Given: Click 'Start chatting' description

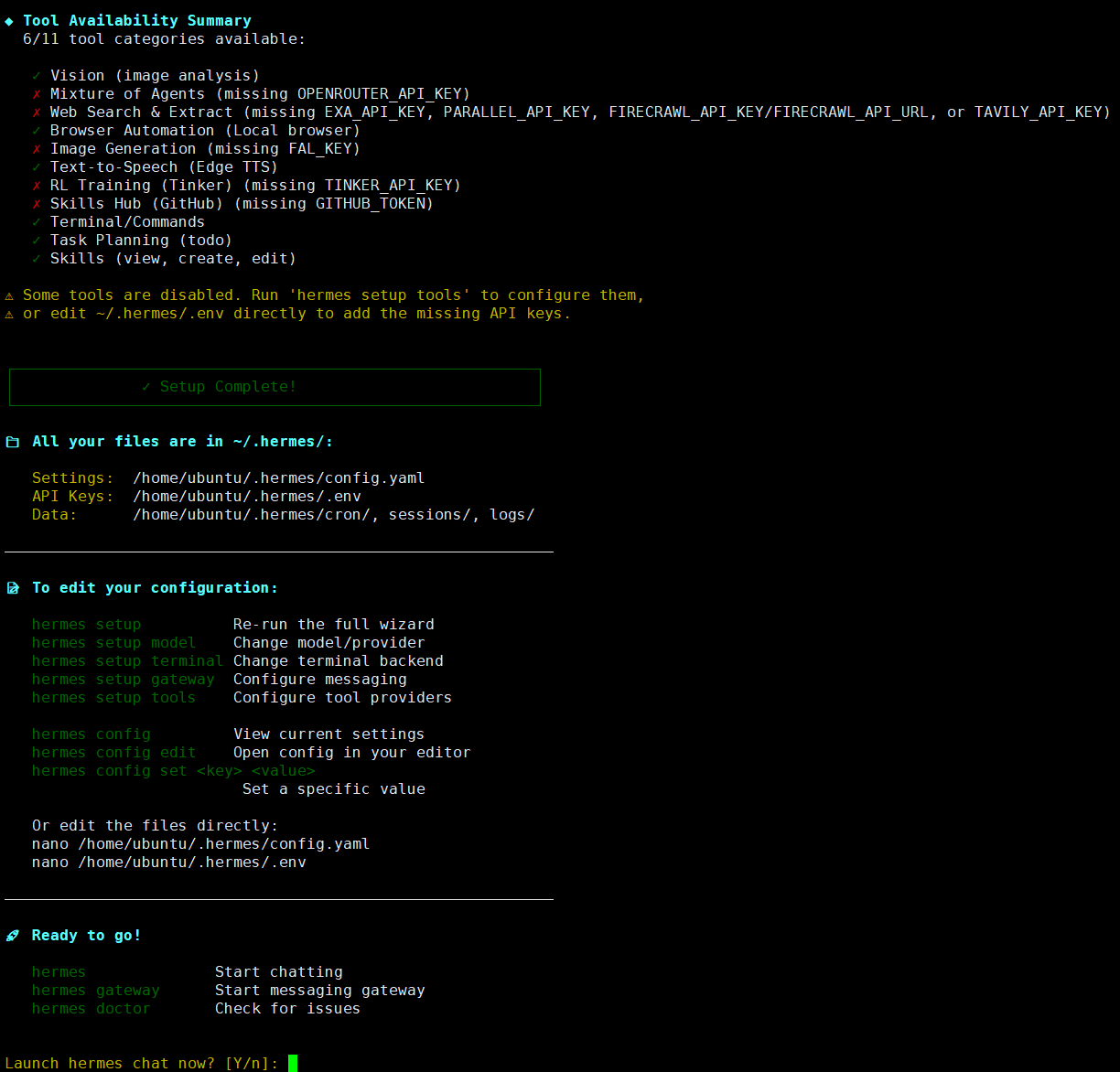Looking at the screenshot, I should [x=279, y=972].
